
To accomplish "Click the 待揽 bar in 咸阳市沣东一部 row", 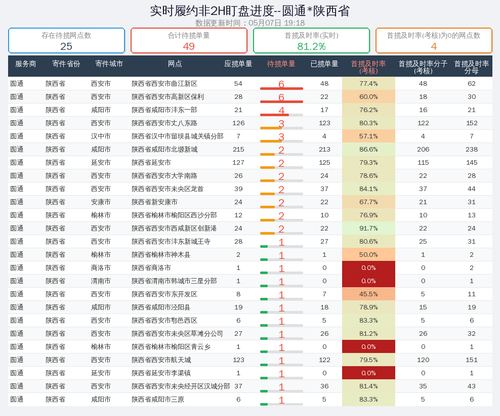I will (281, 115).
